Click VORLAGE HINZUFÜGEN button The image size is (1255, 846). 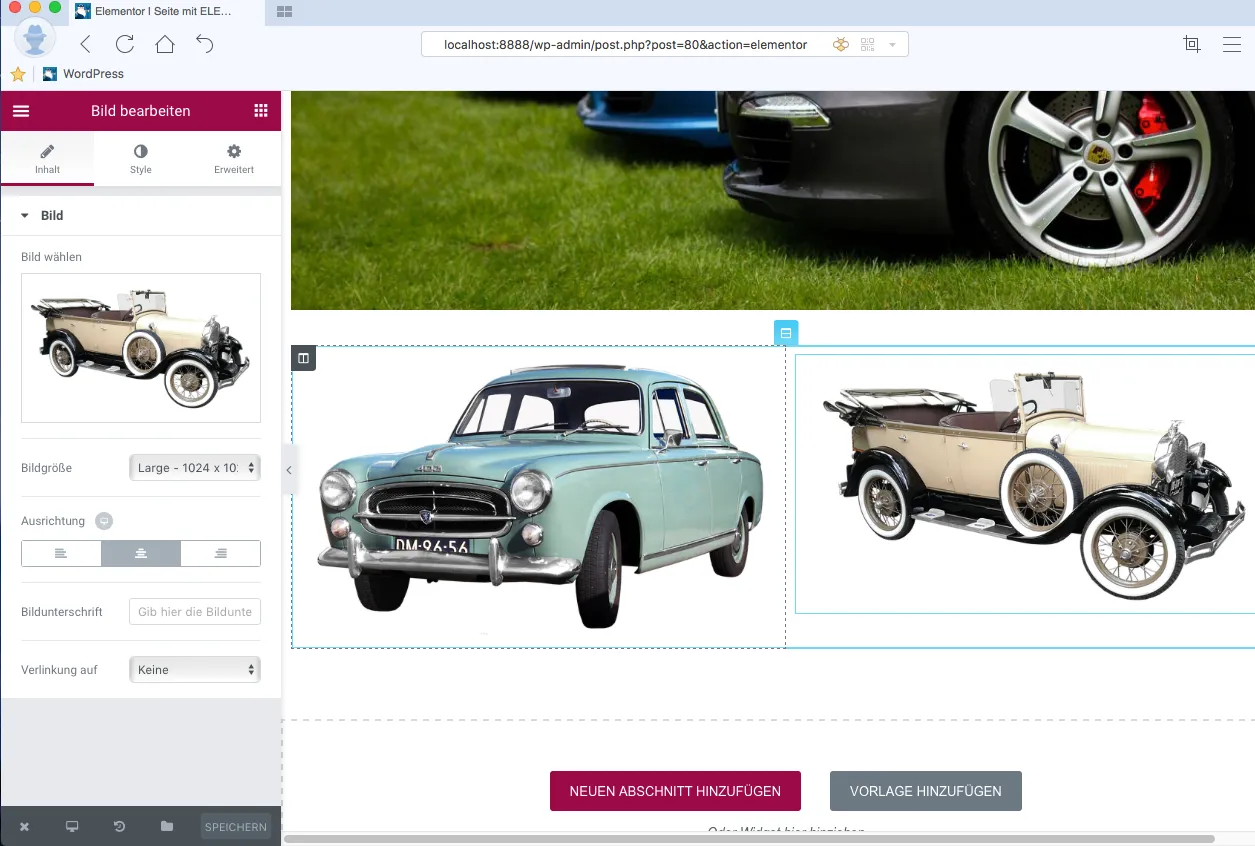pos(926,791)
